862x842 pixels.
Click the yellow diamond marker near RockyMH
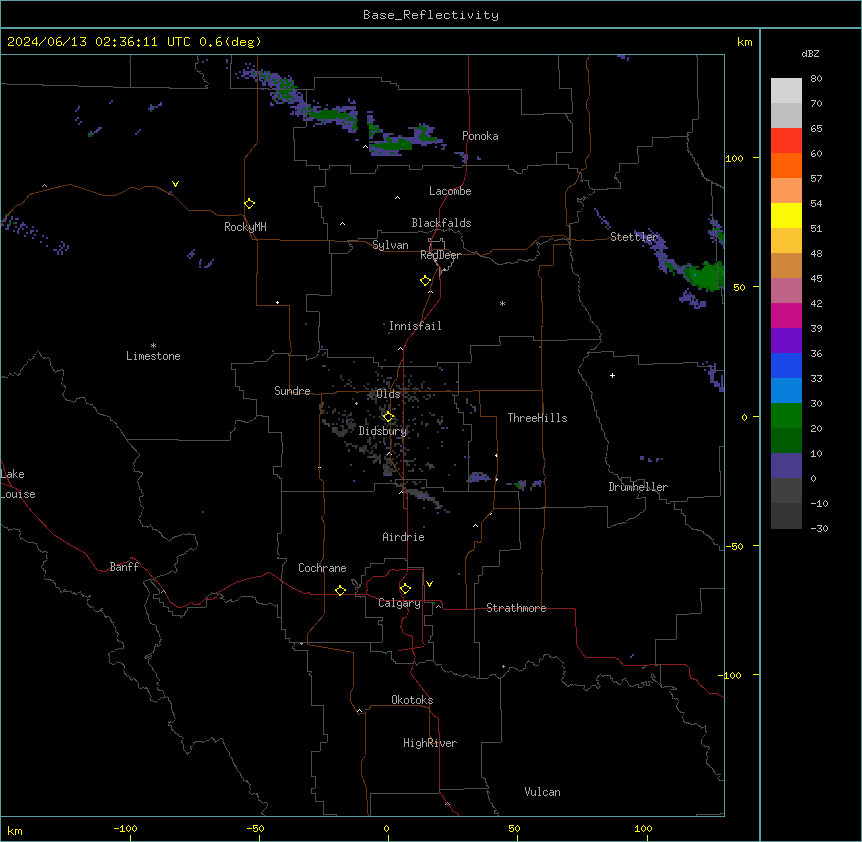tap(249, 203)
